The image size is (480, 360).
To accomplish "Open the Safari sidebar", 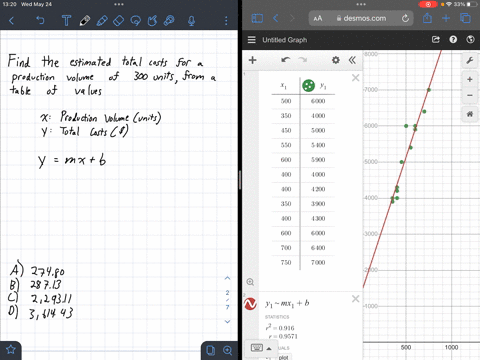I will click(257, 18).
